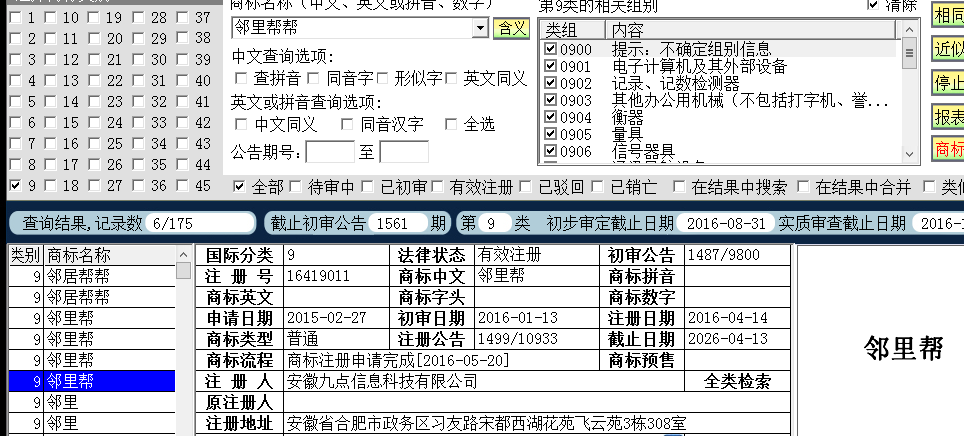Check the 待审中 status filter
Screen dimensions: 964x436
pyautogui.click(x=295, y=187)
